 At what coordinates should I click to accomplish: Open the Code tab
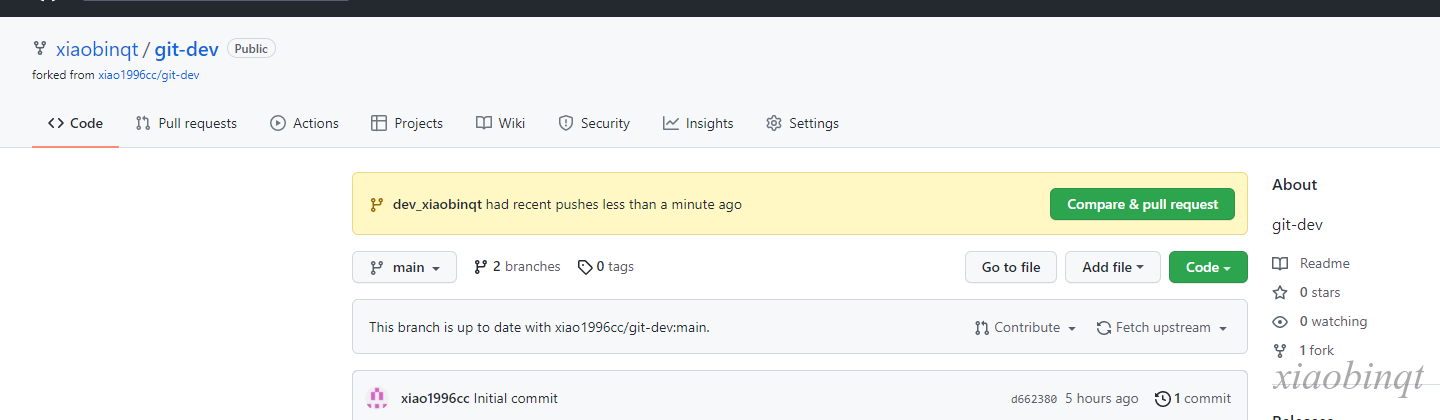[x=75, y=123]
